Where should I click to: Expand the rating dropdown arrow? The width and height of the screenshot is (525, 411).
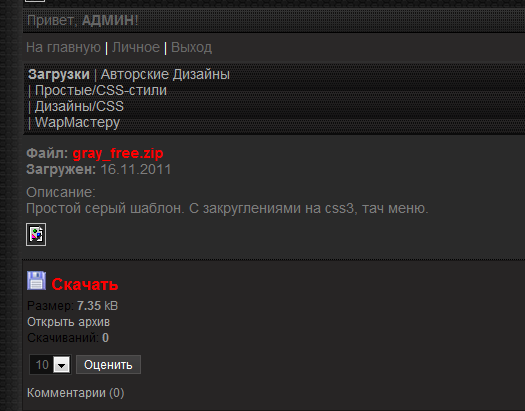62,365
